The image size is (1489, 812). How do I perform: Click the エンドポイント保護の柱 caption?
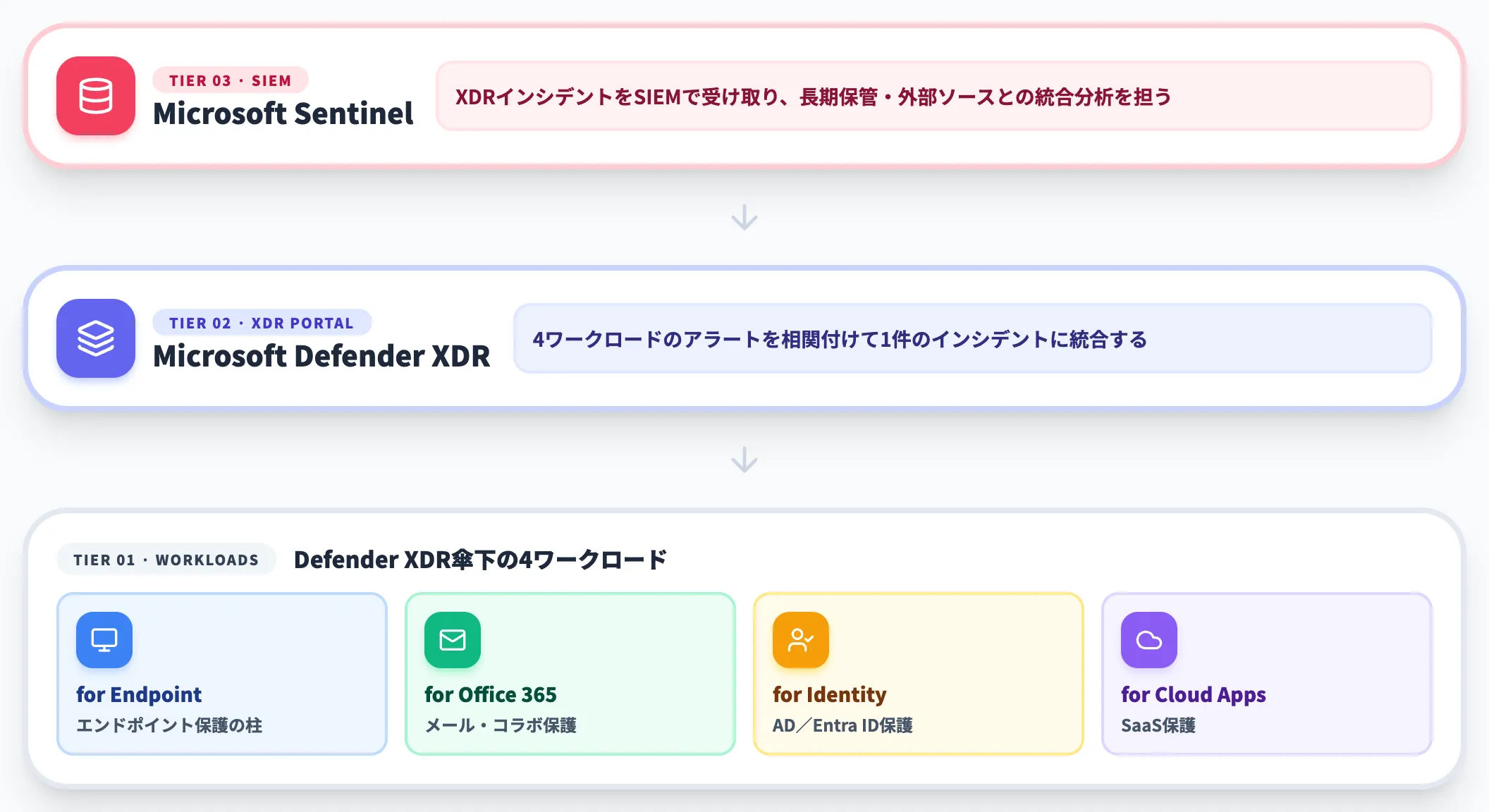coord(169,725)
